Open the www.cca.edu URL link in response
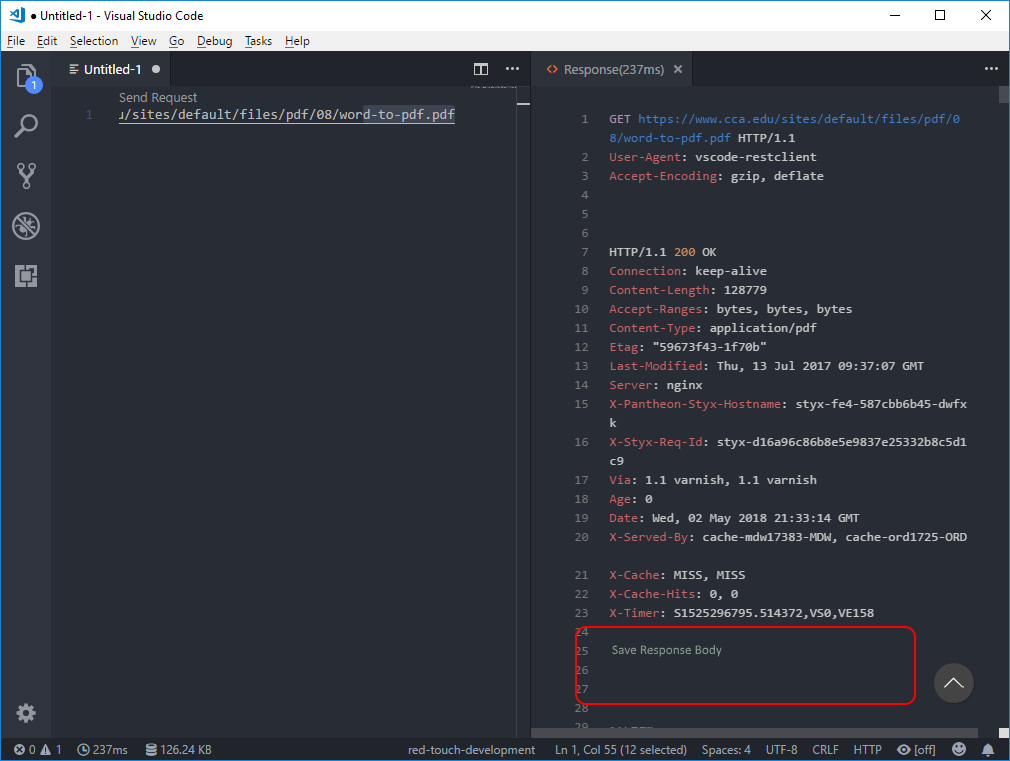 point(784,128)
